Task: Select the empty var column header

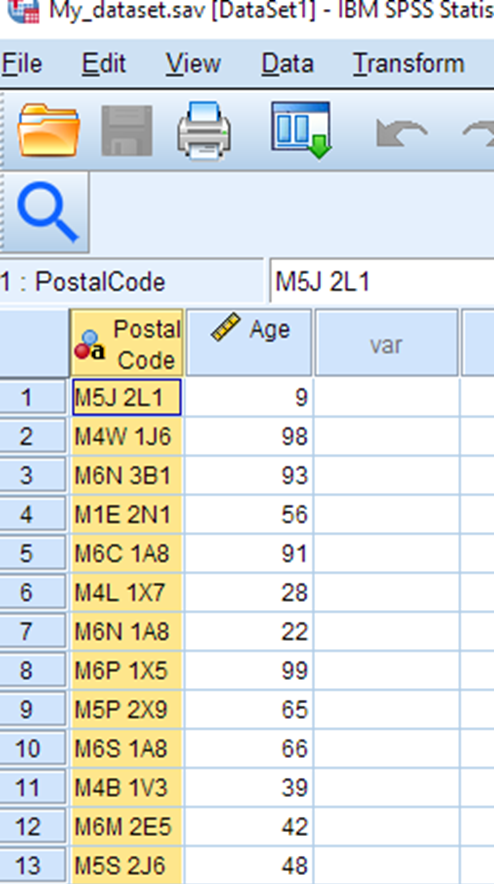Action: [386, 342]
